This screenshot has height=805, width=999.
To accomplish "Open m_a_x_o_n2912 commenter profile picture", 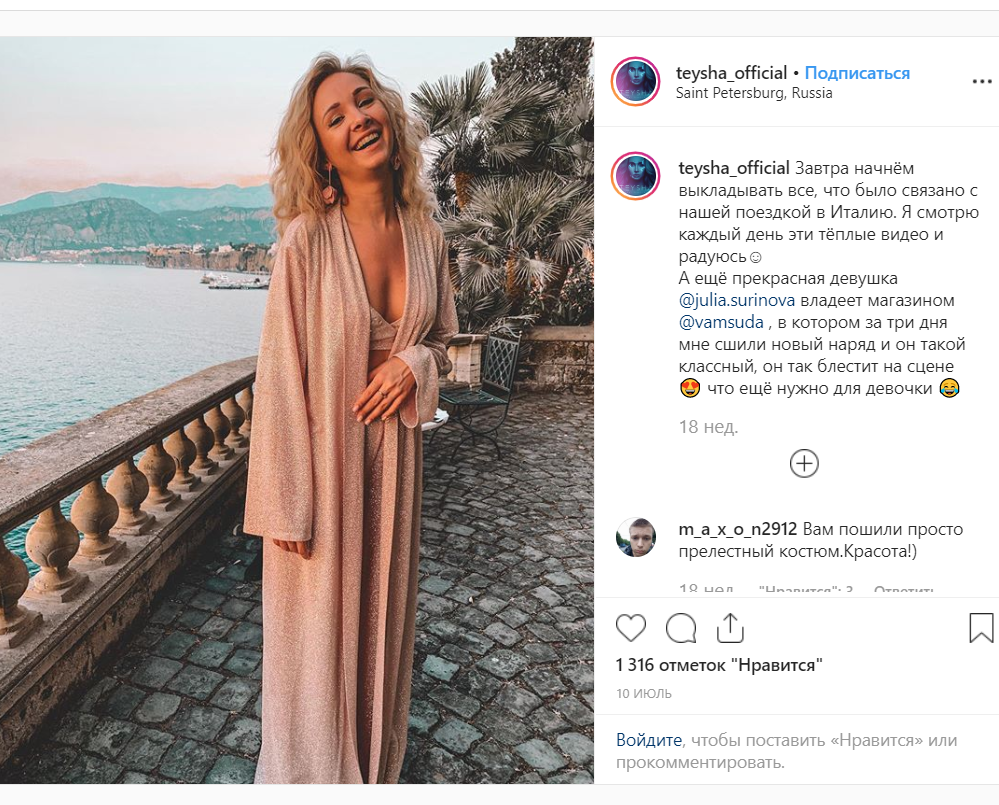I will 636,538.
